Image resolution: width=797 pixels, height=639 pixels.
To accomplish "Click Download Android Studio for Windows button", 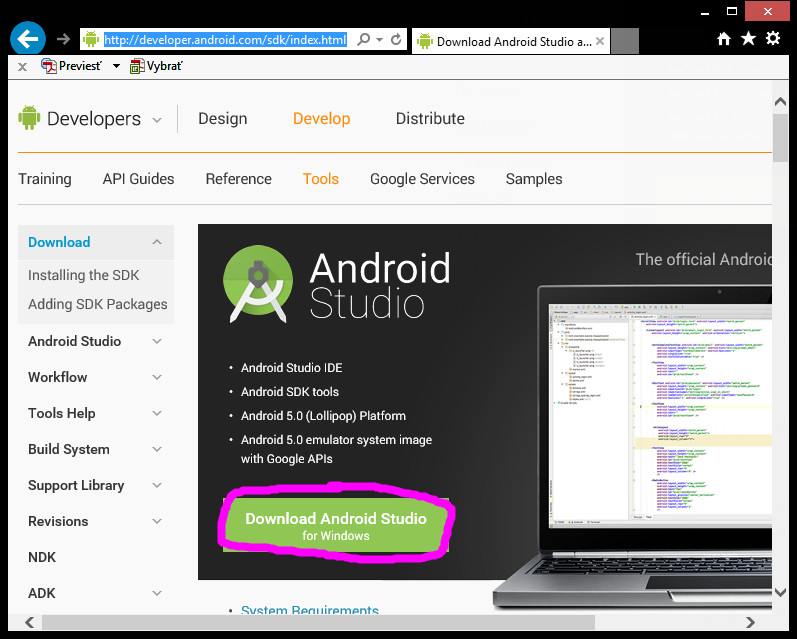I will 336,525.
